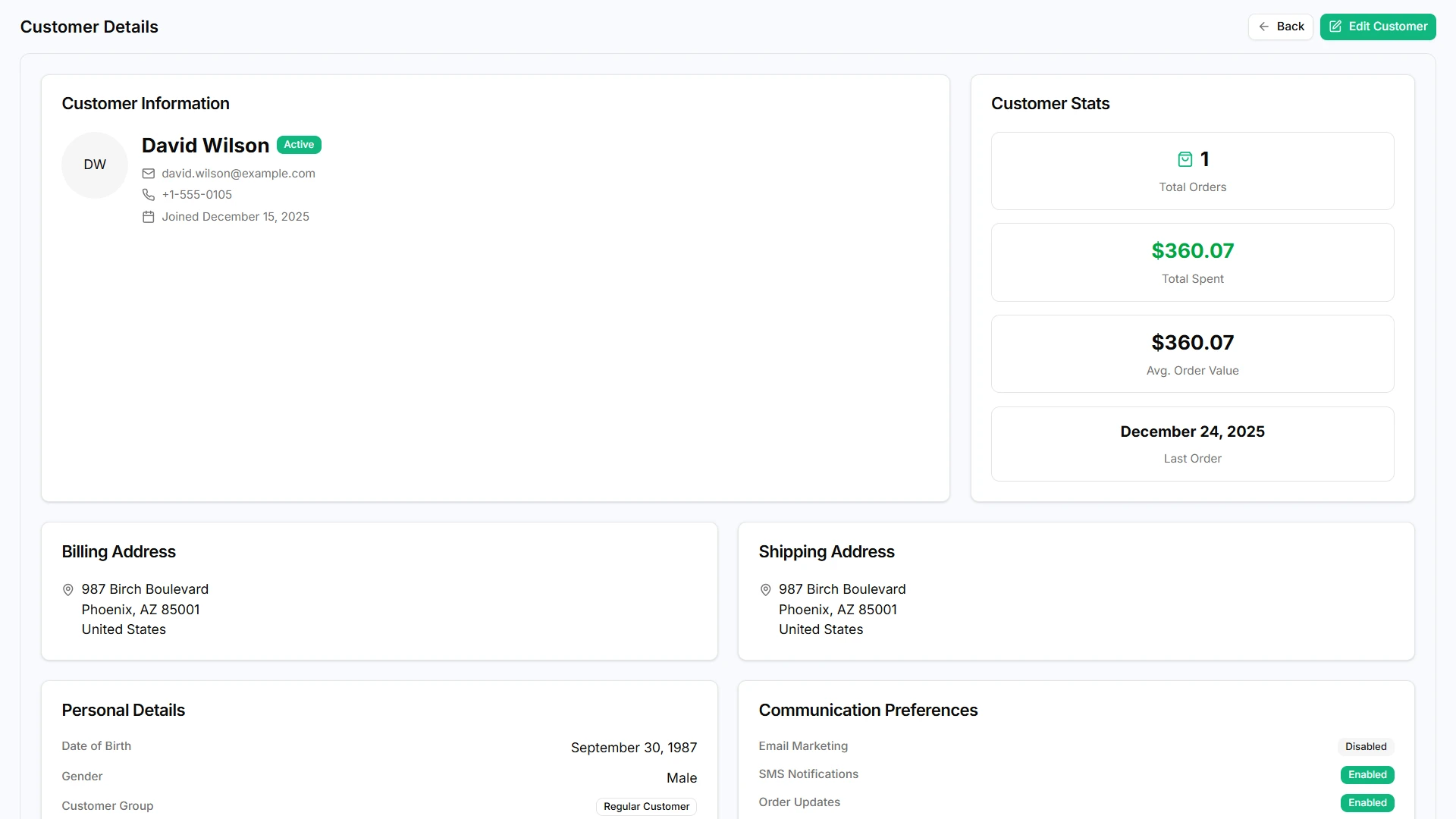Click the SMS Notifications label
The image size is (1456, 819).
(808, 774)
